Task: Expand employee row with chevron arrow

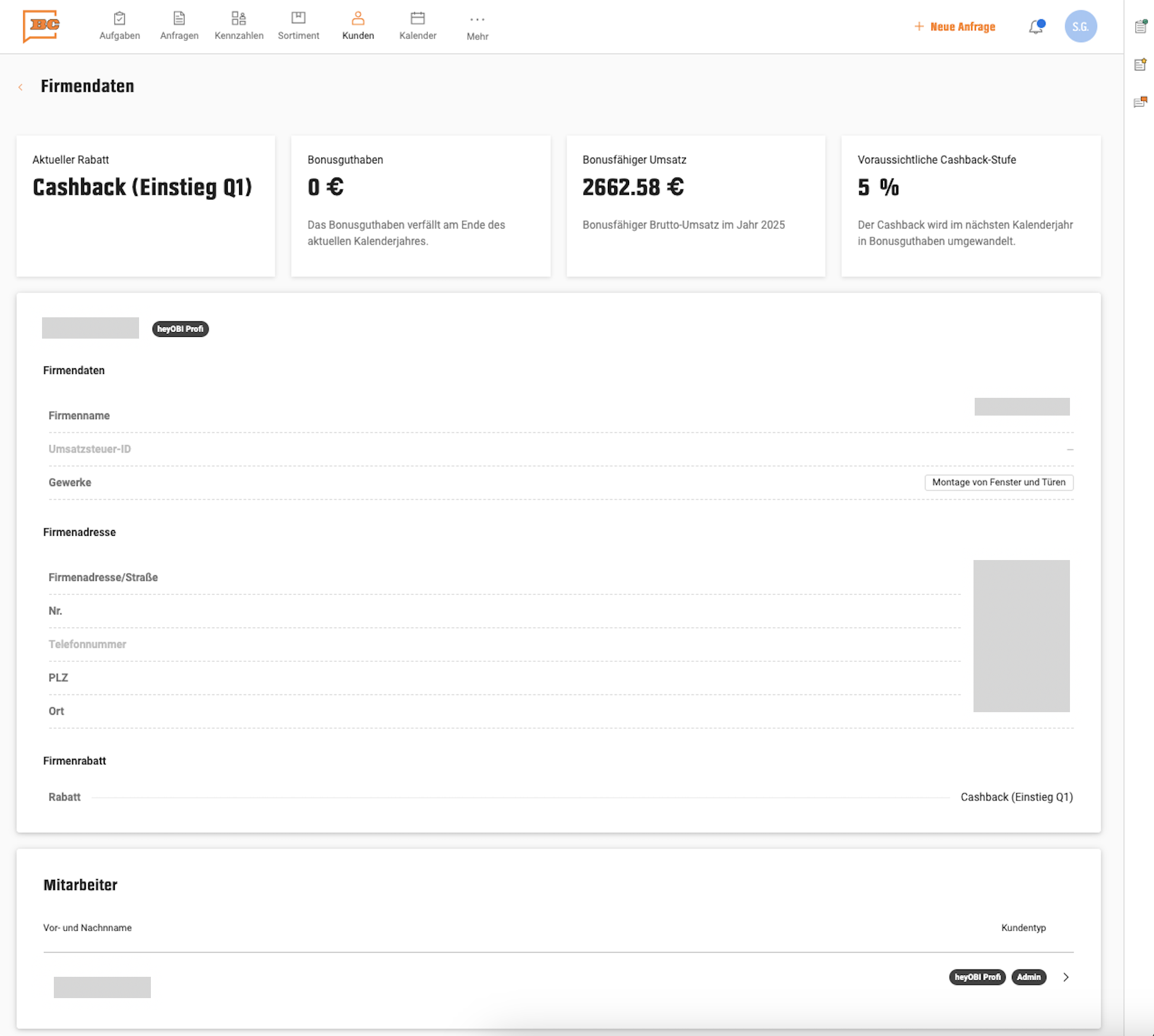Action: point(1065,977)
